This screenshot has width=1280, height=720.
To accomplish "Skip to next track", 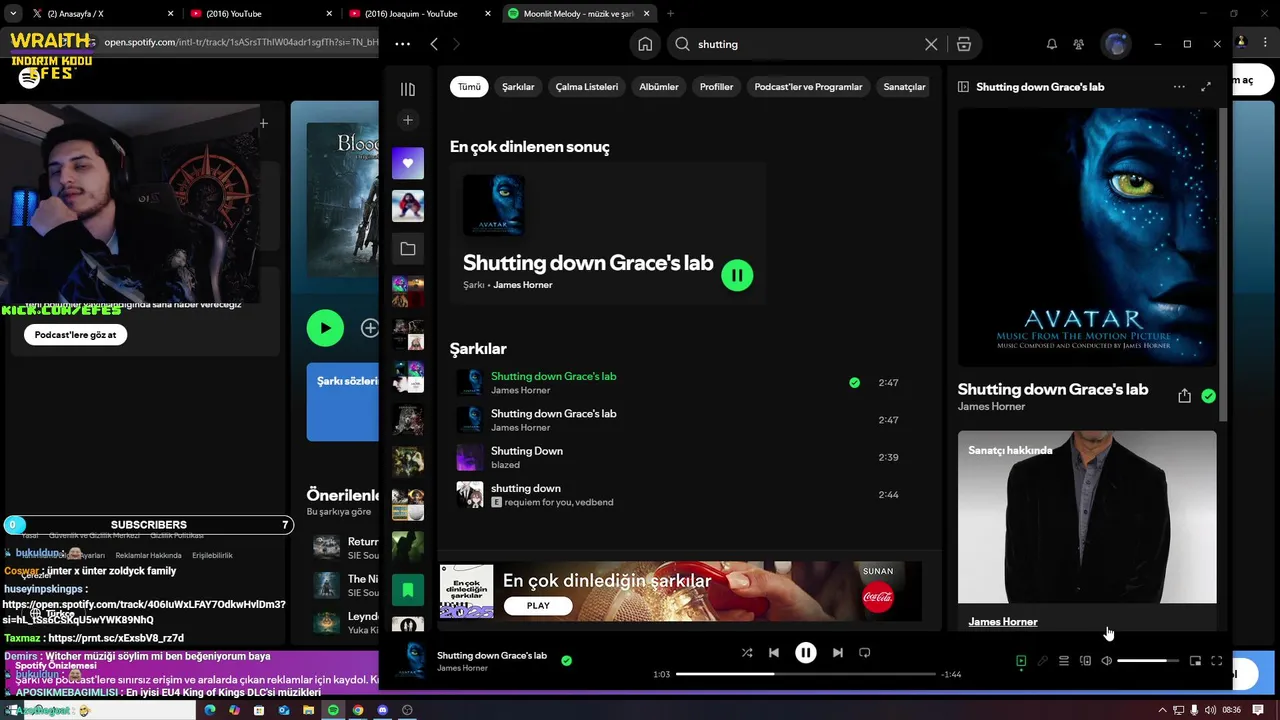I will 838,653.
